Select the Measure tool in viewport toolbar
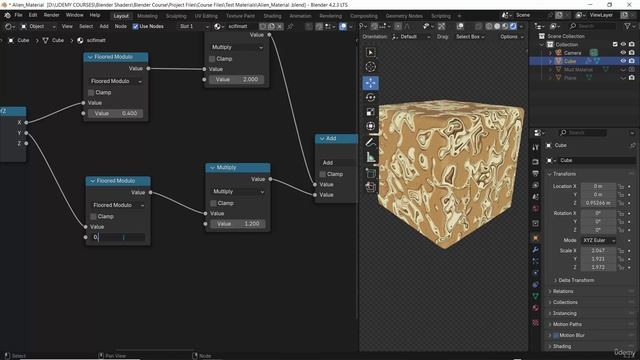 tap(371, 157)
